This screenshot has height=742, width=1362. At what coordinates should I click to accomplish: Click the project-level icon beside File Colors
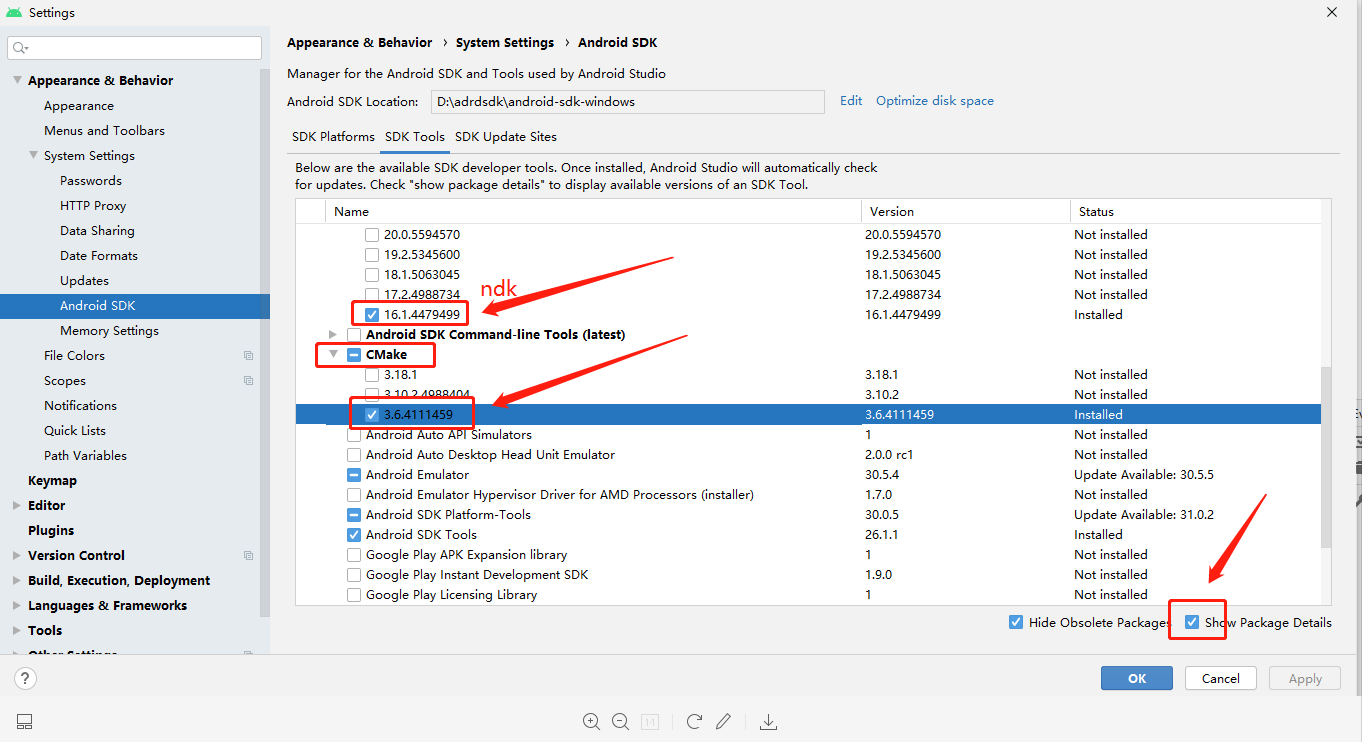pyautogui.click(x=248, y=355)
